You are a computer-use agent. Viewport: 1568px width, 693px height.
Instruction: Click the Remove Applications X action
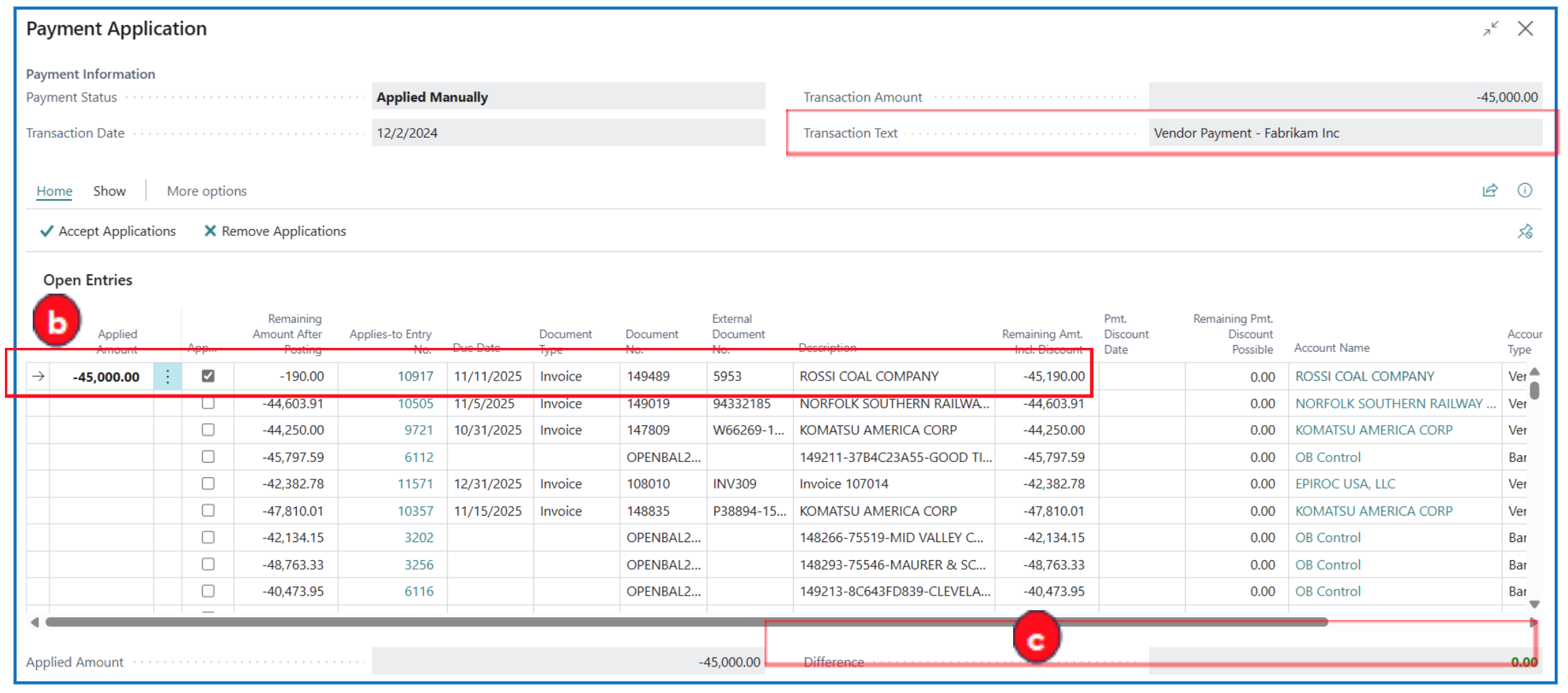coord(275,231)
